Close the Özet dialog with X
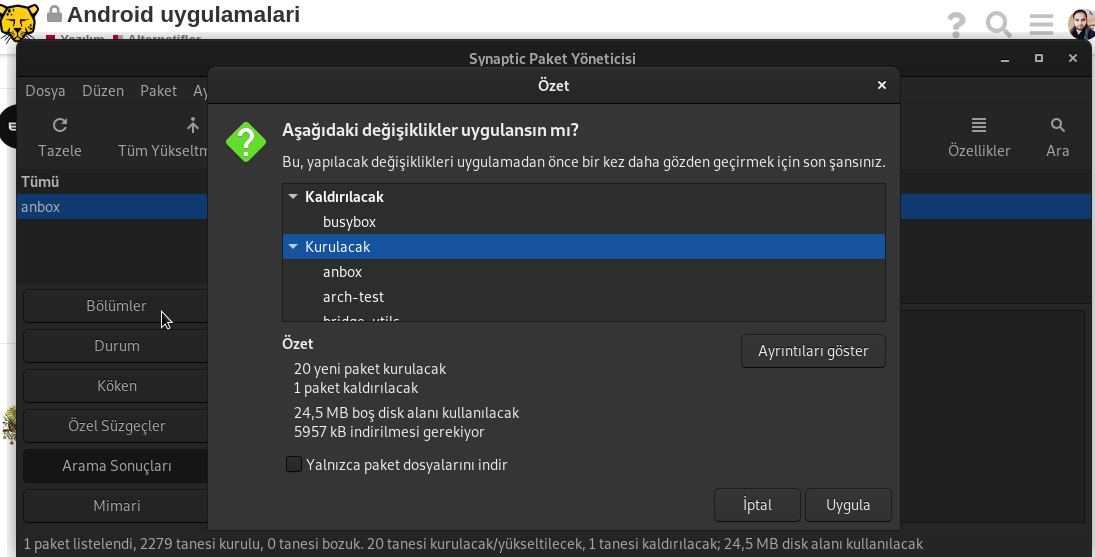The image size is (1095, 557). 881,86
